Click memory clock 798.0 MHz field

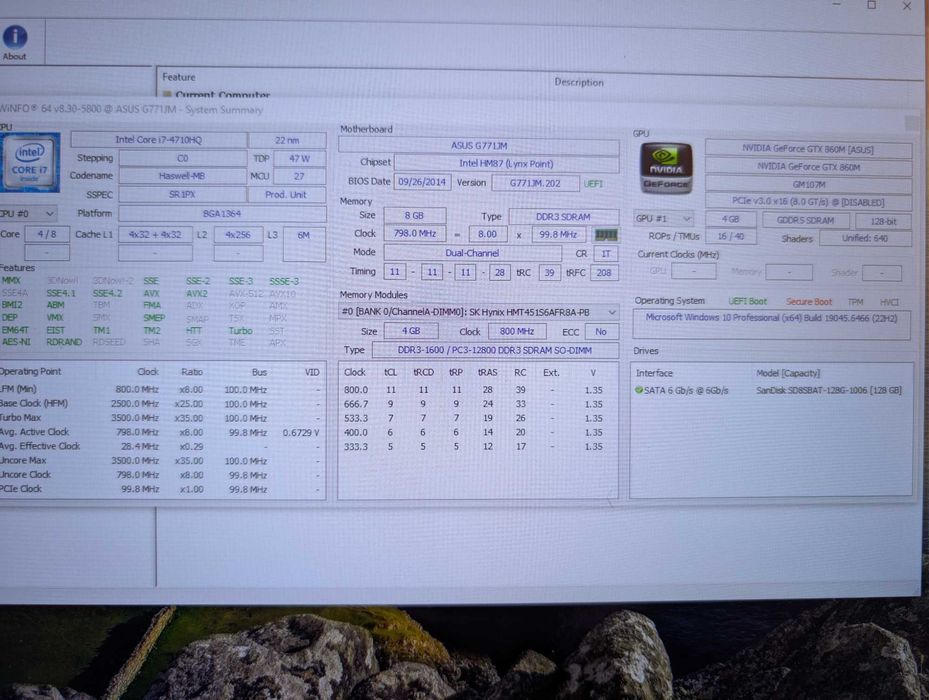[415, 234]
